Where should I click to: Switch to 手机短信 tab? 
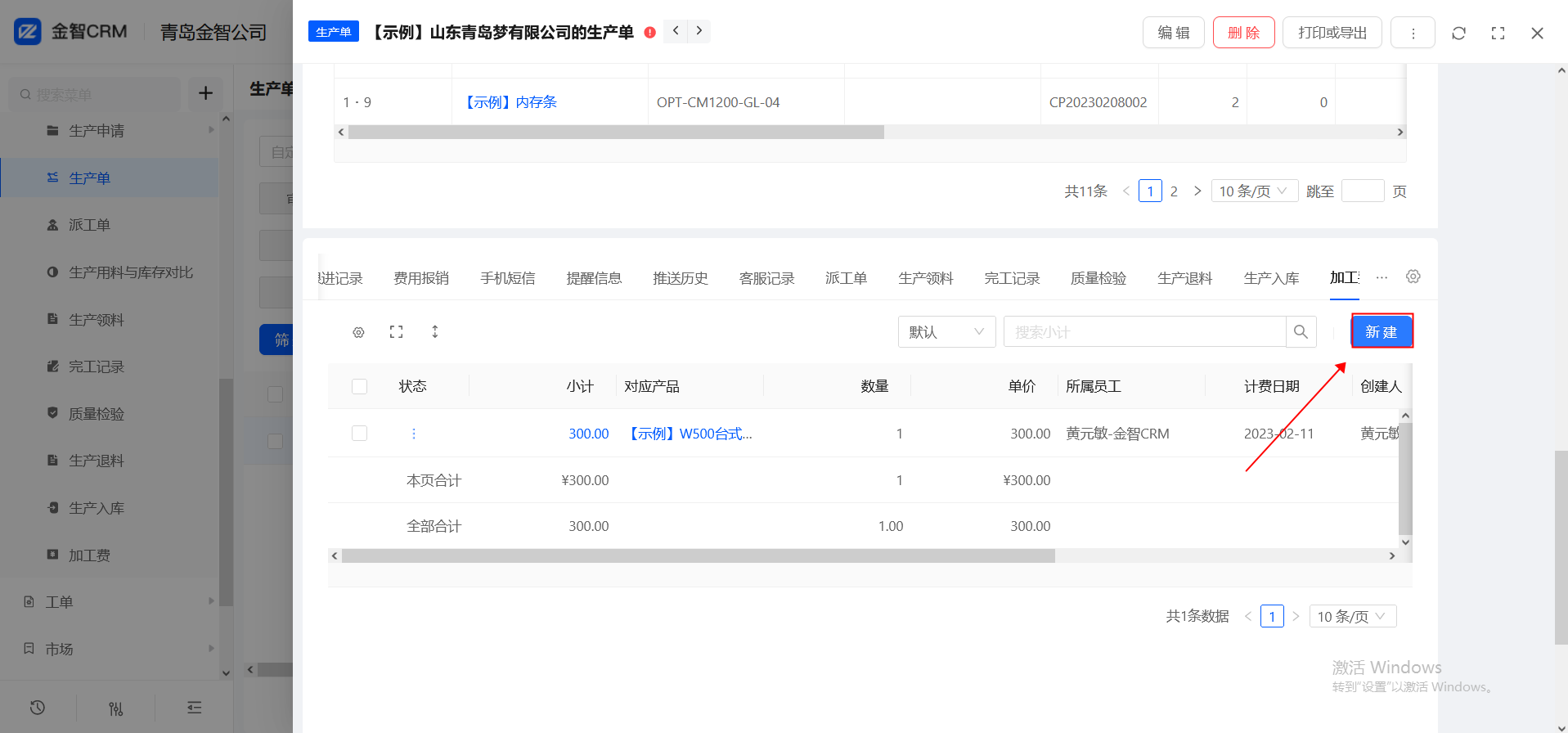(x=507, y=278)
